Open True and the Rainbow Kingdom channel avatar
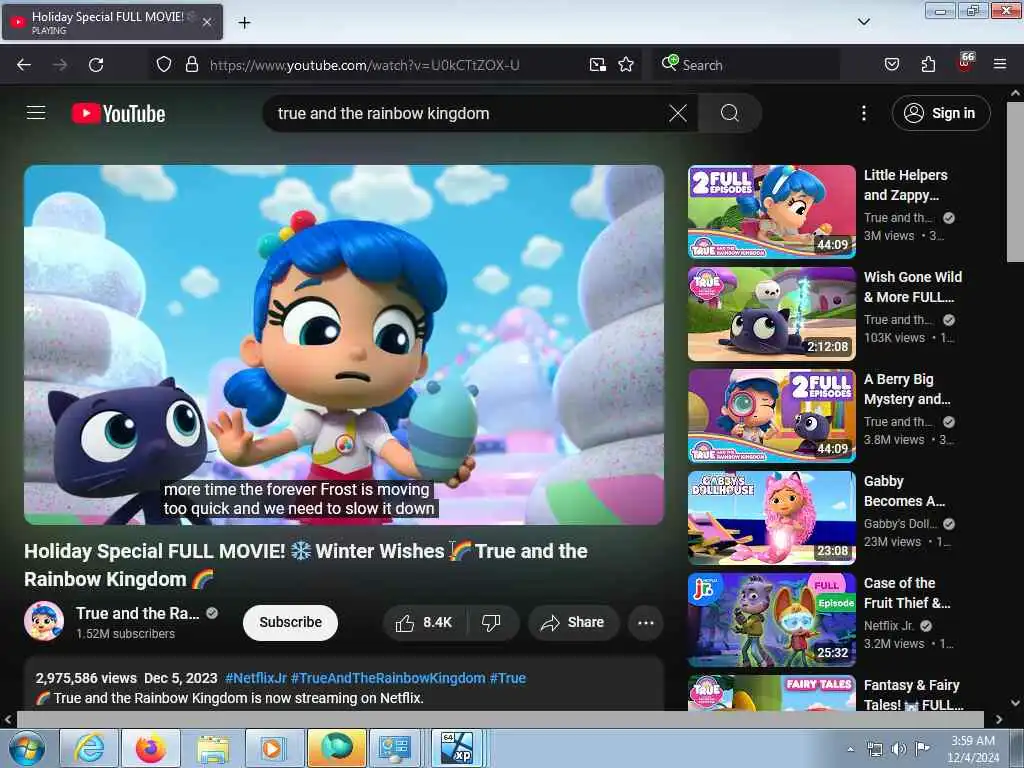 (x=44, y=621)
